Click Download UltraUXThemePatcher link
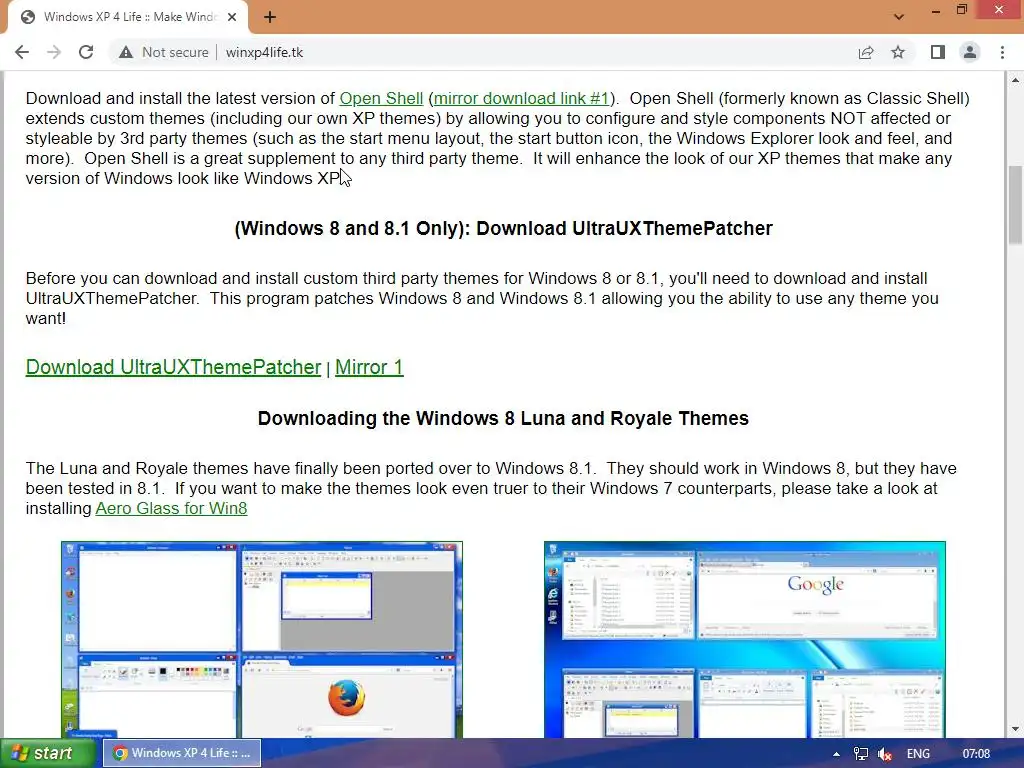 pos(173,367)
